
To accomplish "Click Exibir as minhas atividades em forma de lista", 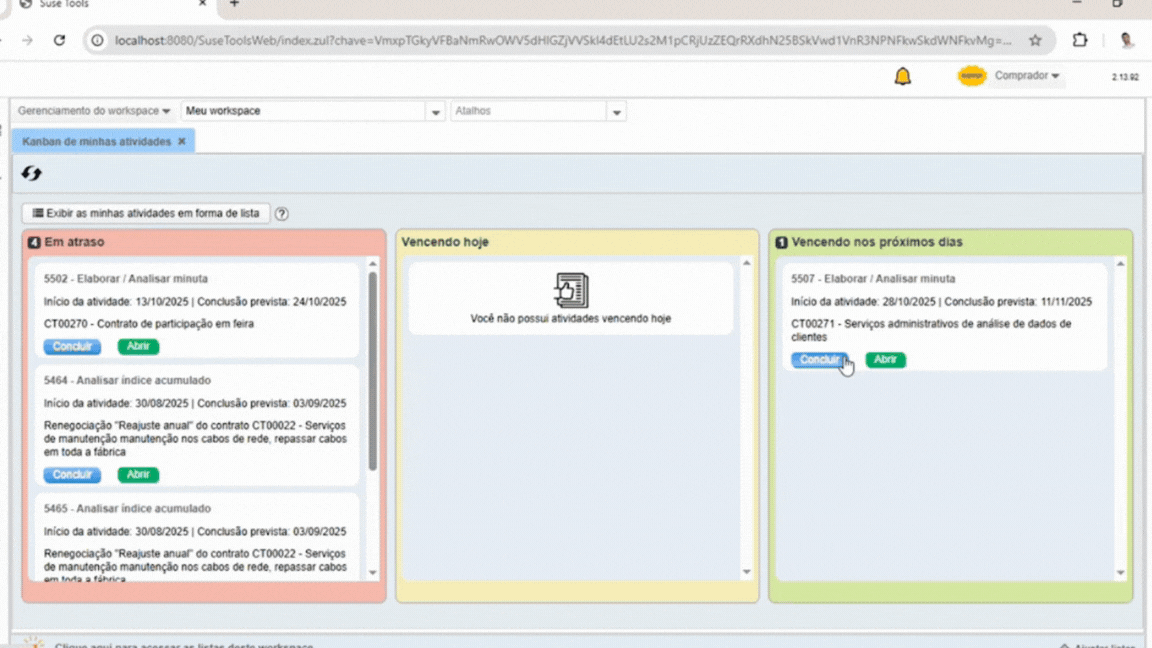I will pyautogui.click(x=145, y=213).
